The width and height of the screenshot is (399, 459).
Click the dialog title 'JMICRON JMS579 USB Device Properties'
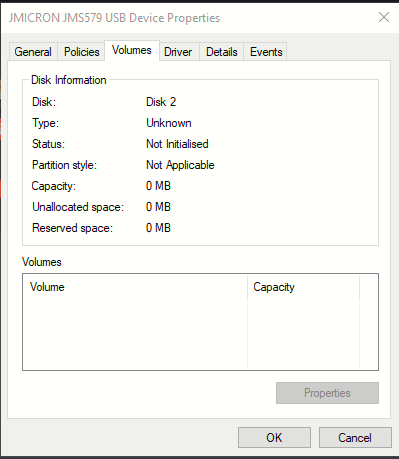(114, 18)
